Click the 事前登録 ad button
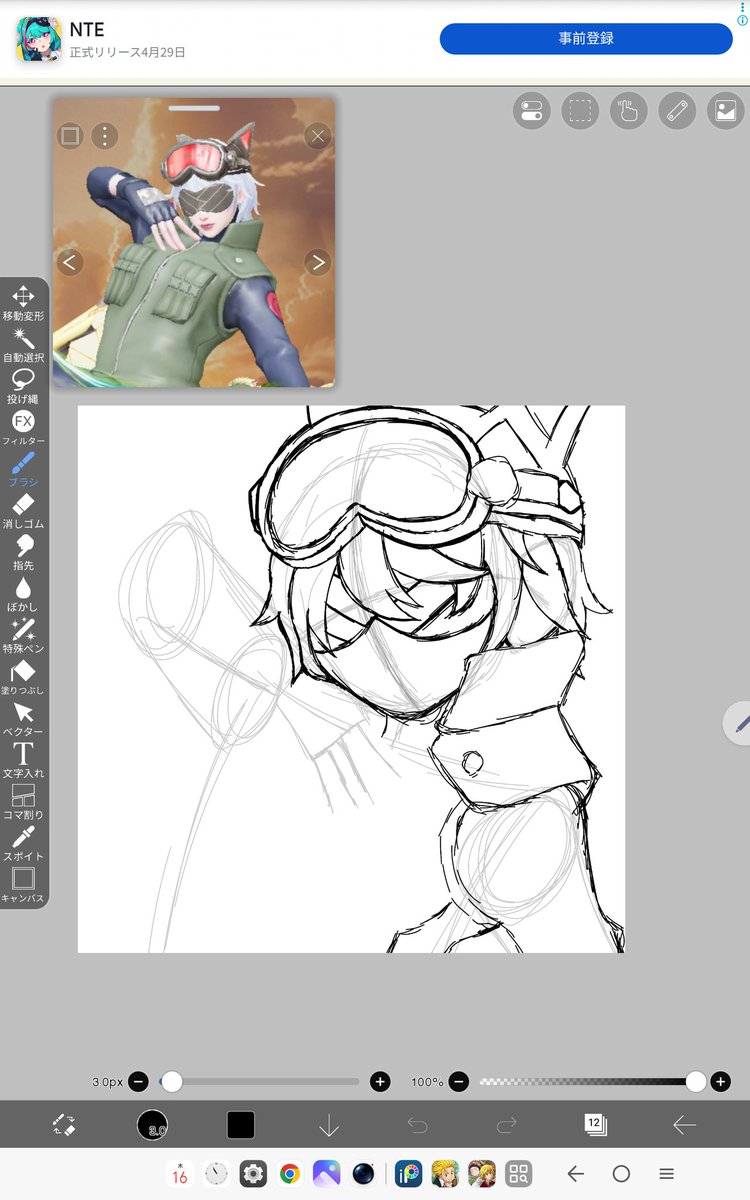 point(586,39)
